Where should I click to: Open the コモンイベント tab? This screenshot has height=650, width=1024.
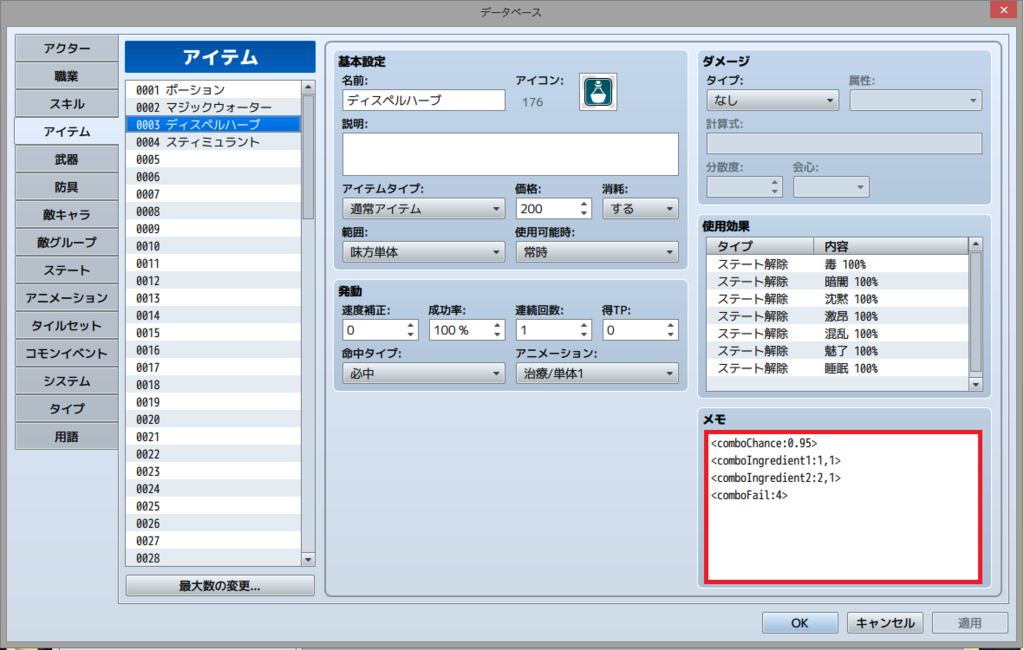pyautogui.click(x=67, y=353)
